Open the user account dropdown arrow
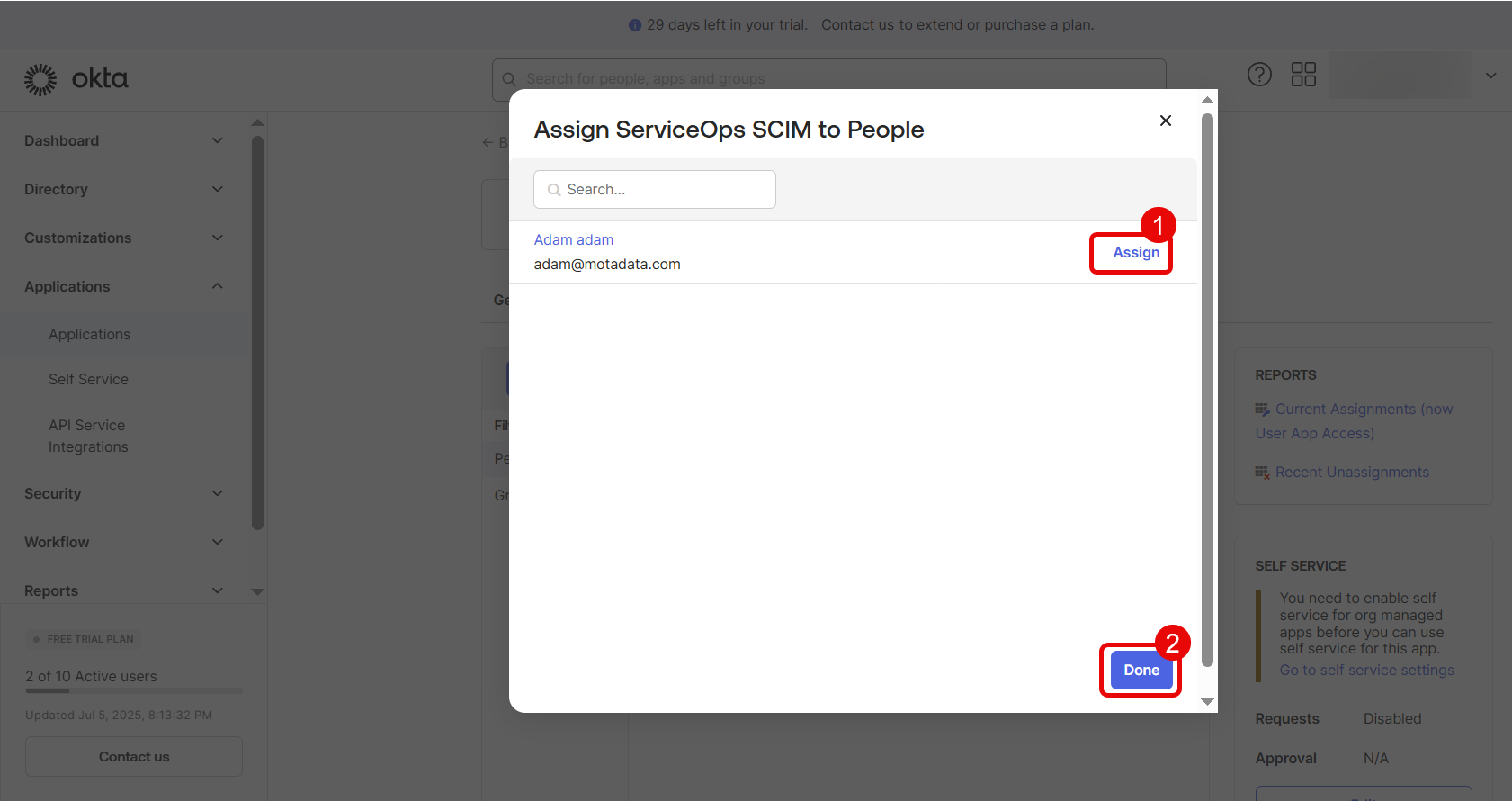The height and width of the screenshot is (801, 1512). (1490, 76)
